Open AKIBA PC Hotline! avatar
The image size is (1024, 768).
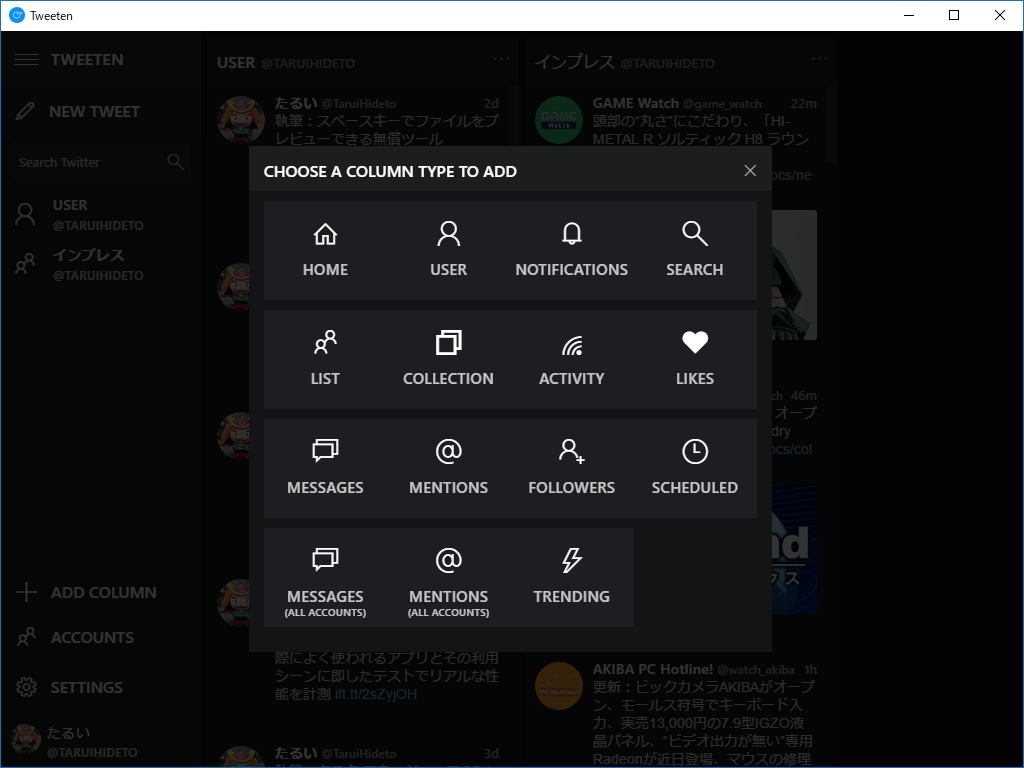(558, 686)
